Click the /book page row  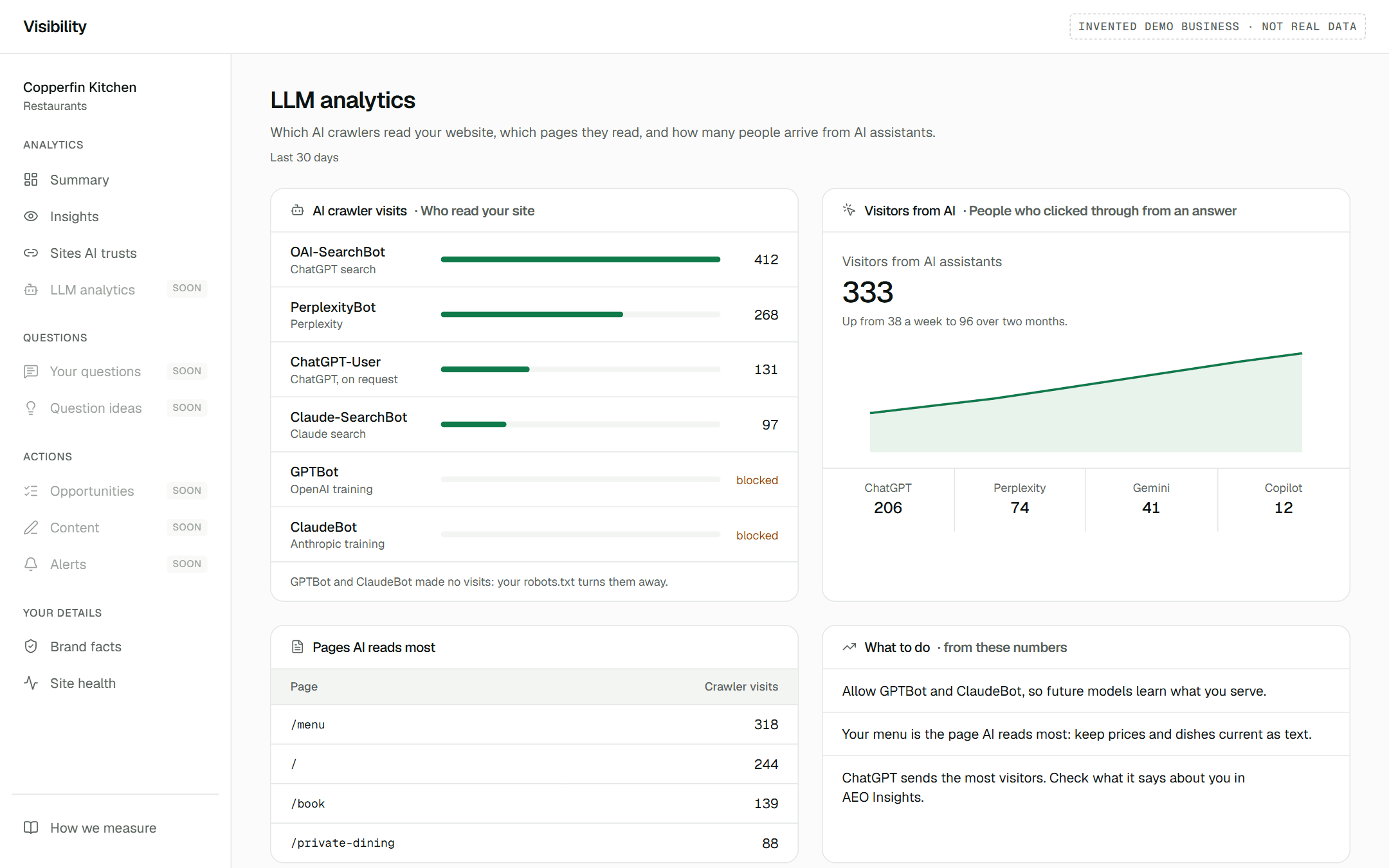click(534, 804)
